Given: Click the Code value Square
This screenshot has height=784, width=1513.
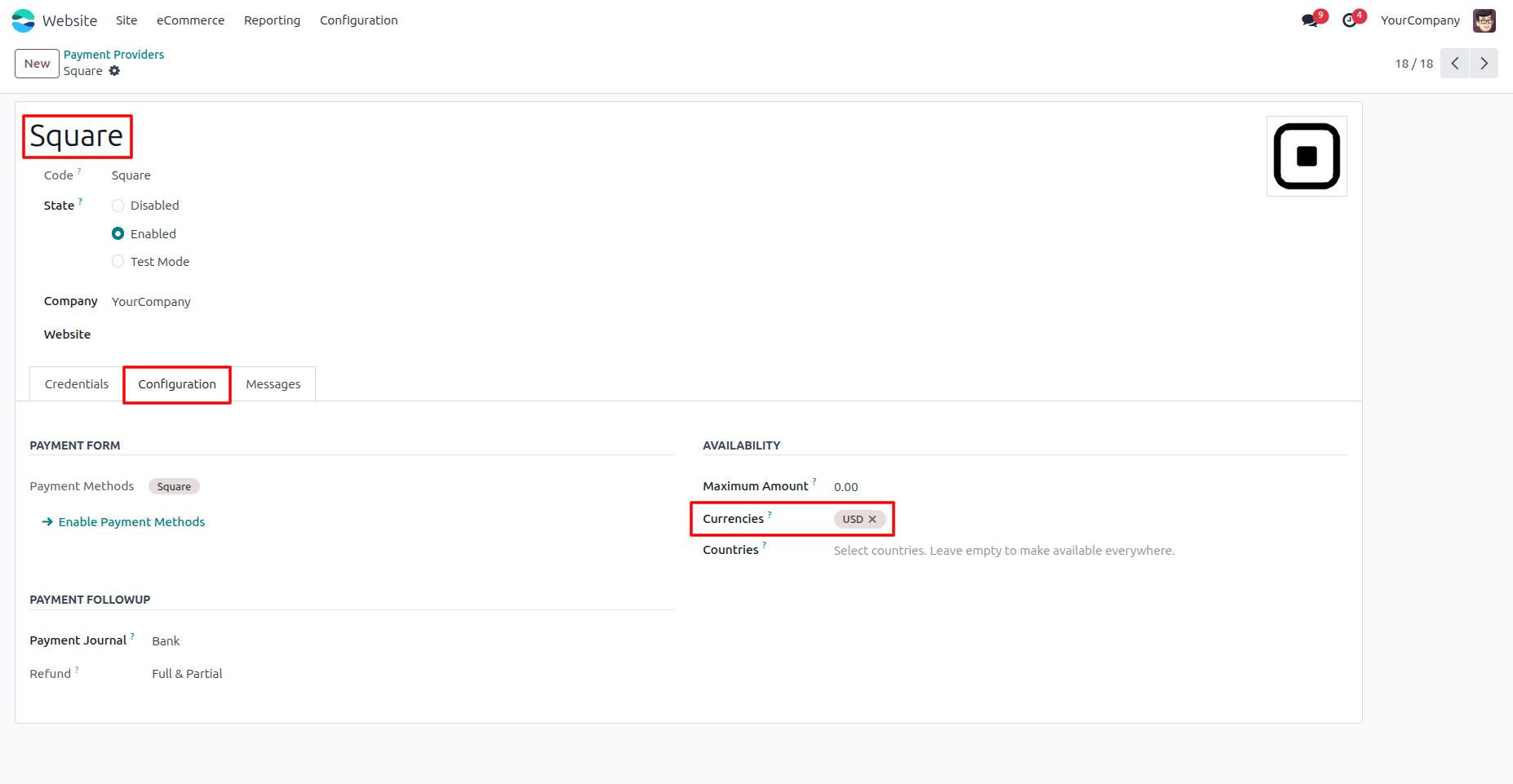Looking at the screenshot, I should click(x=131, y=175).
